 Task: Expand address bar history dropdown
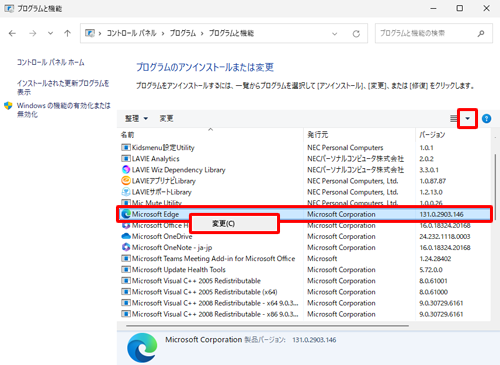coord(335,34)
